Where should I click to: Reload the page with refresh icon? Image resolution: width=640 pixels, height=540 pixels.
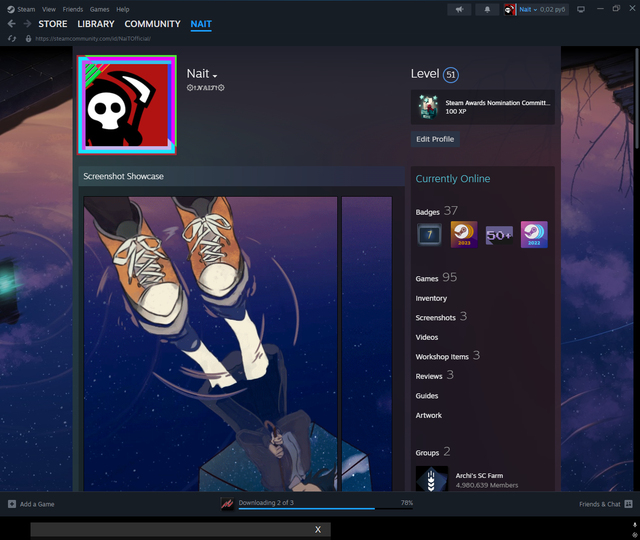pyautogui.click(x=12, y=38)
